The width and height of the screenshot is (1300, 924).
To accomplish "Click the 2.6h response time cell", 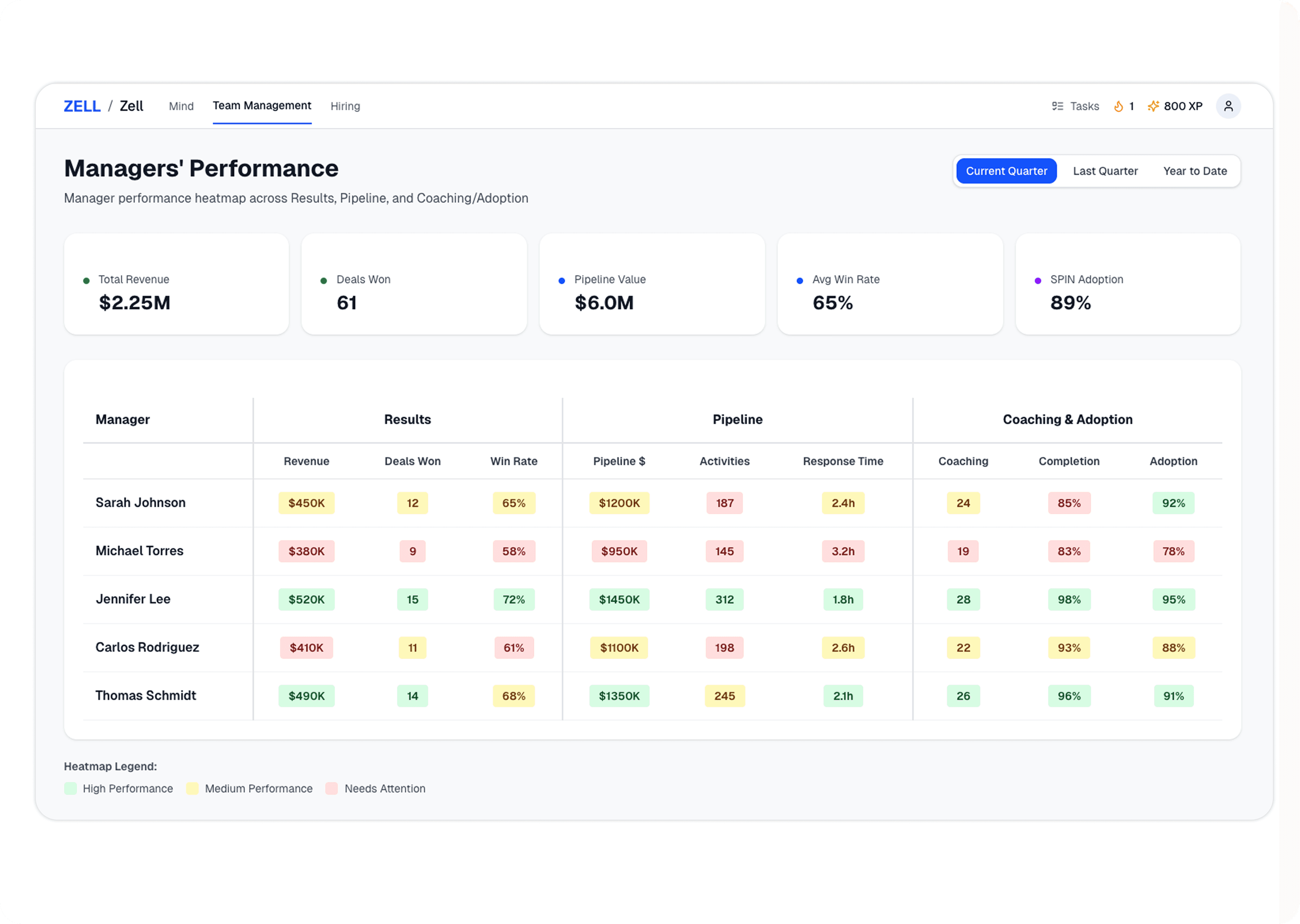I will pos(843,648).
